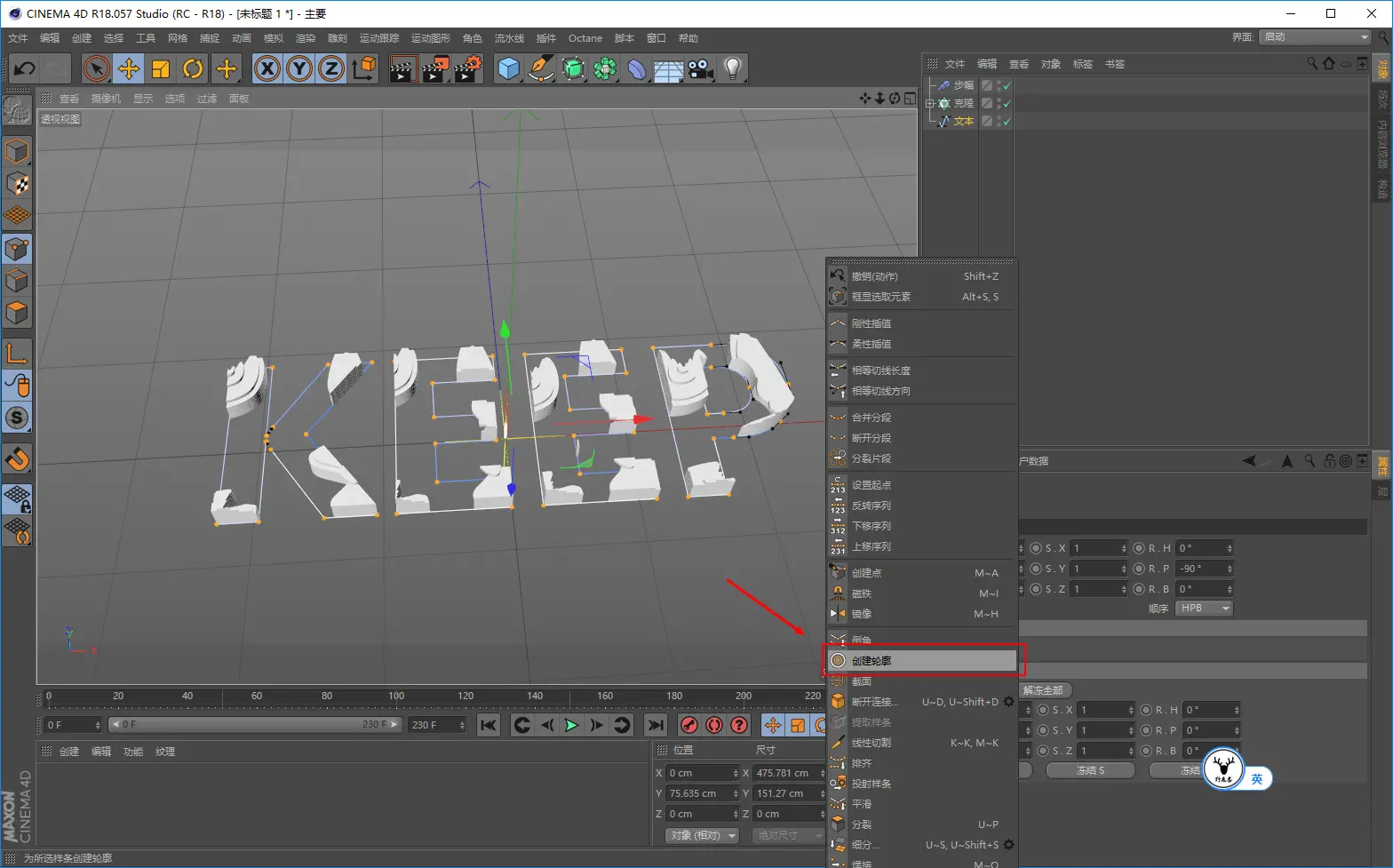
Task: Click the red record keyframe button
Action: coord(689,725)
